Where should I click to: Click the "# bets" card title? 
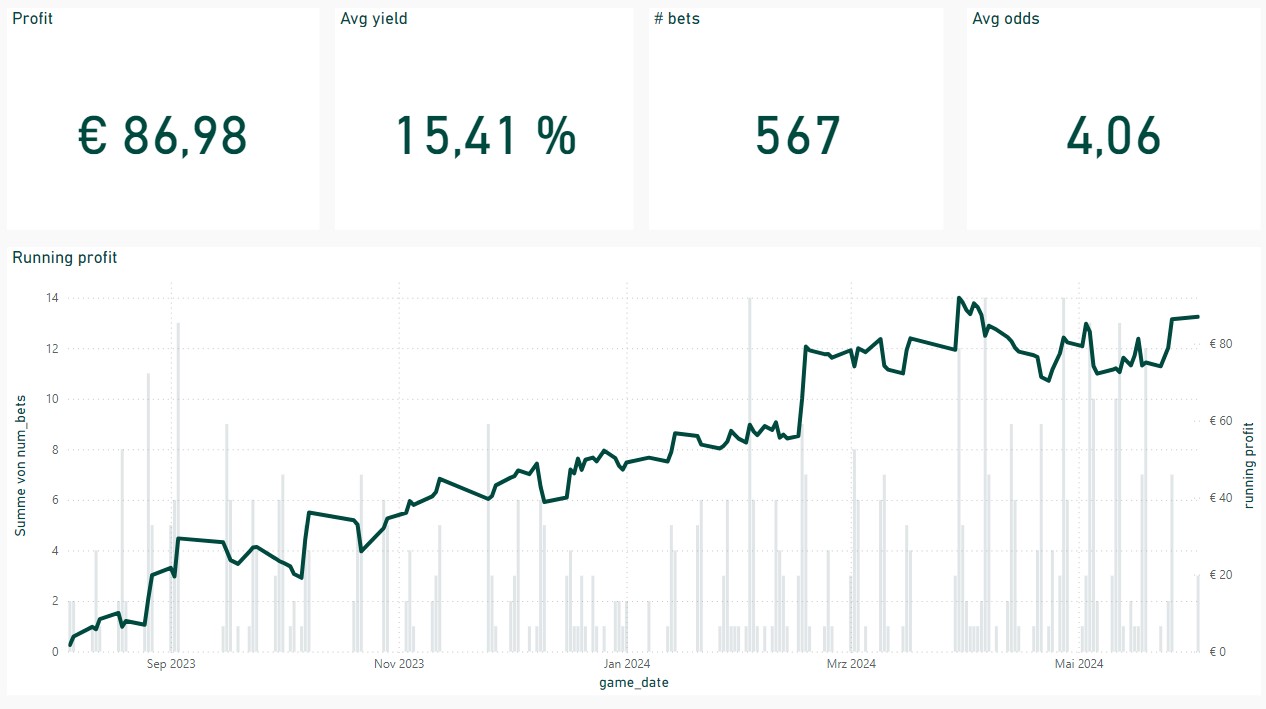pyautogui.click(x=676, y=18)
